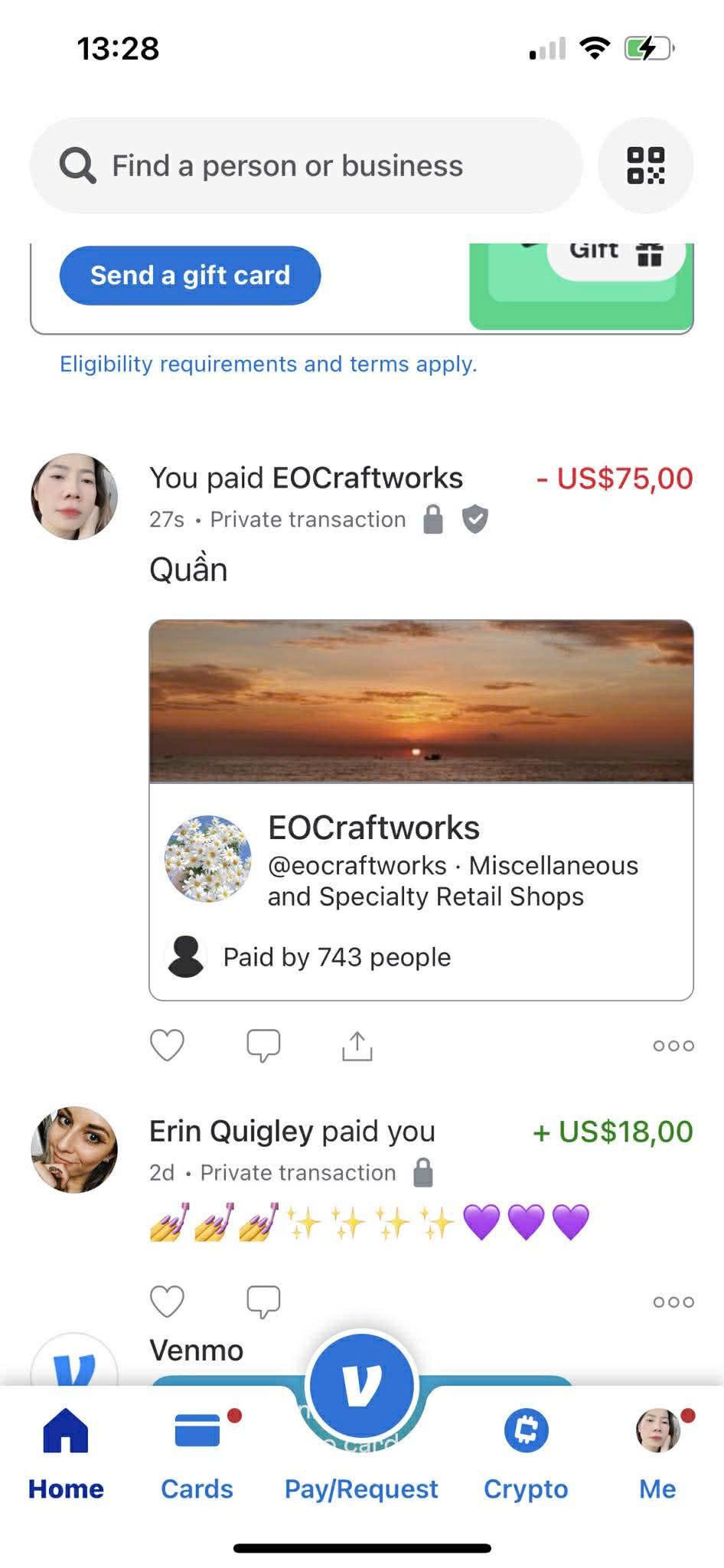The width and height of the screenshot is (724, 1568).
Task: Open more options for EOCraftworks payment
Action: click(673, 1046)
